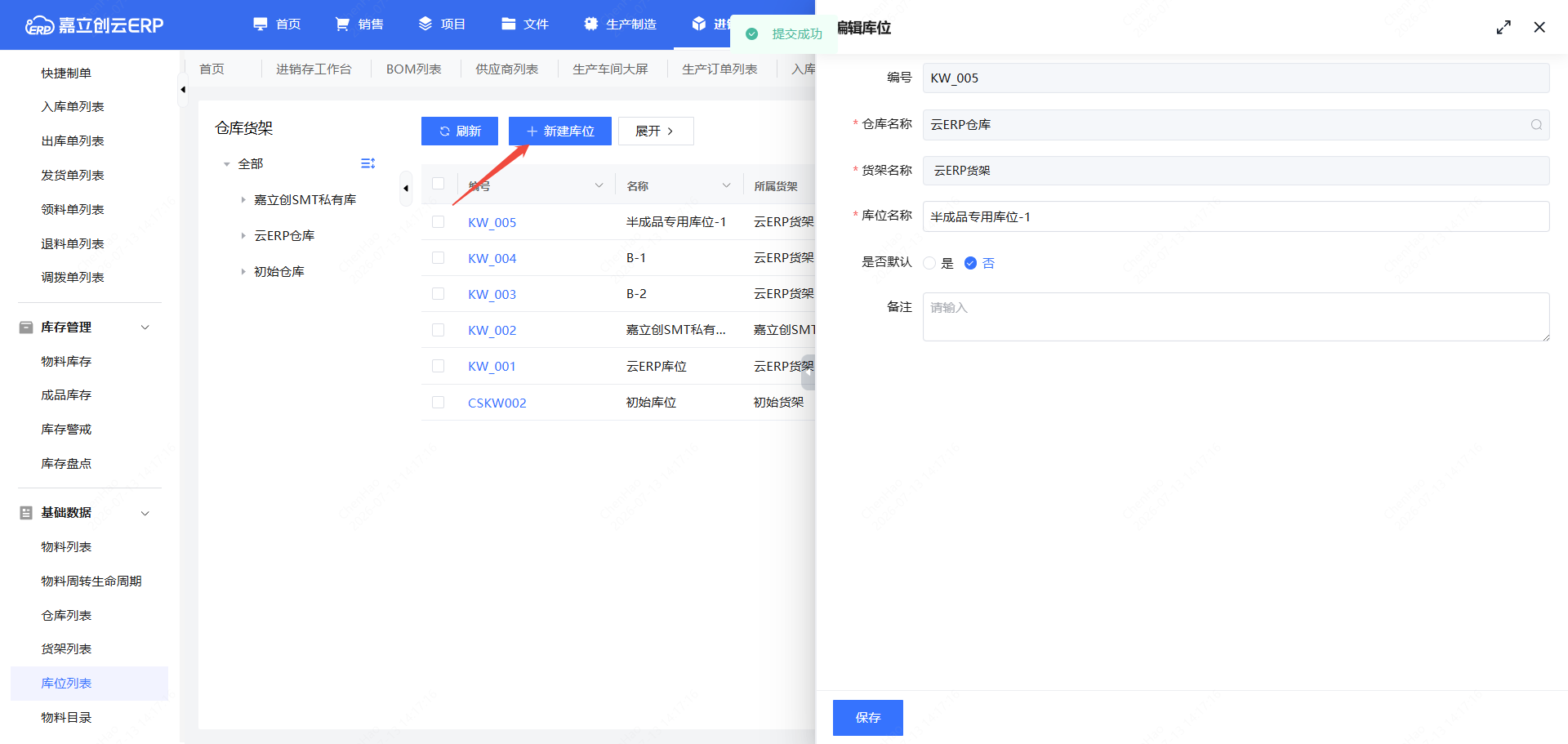Open the 生产制造 top navigation menu
Screen dimensions: 1568x744
tap(620, 25)
